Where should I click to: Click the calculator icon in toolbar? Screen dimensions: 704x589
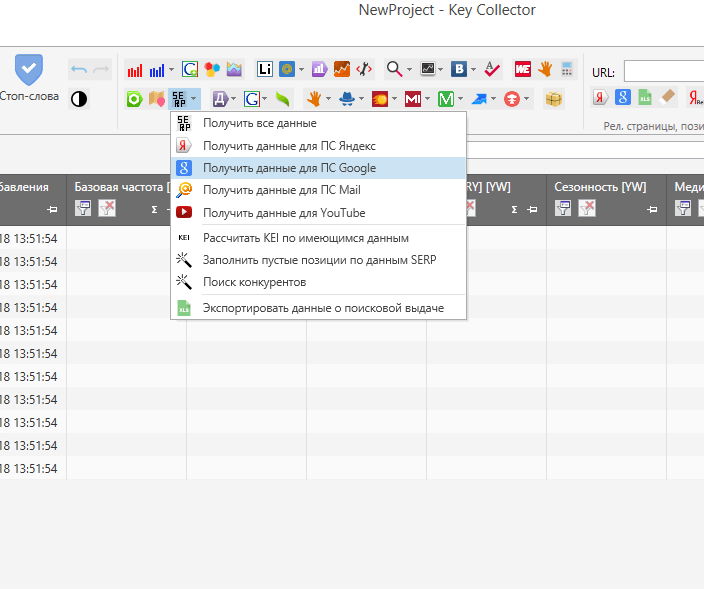click(568, 69)
